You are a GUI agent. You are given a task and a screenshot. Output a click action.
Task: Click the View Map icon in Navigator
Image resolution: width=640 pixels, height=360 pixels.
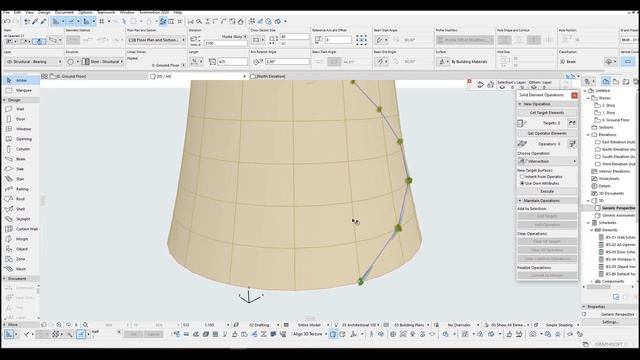tap(616, 82)
